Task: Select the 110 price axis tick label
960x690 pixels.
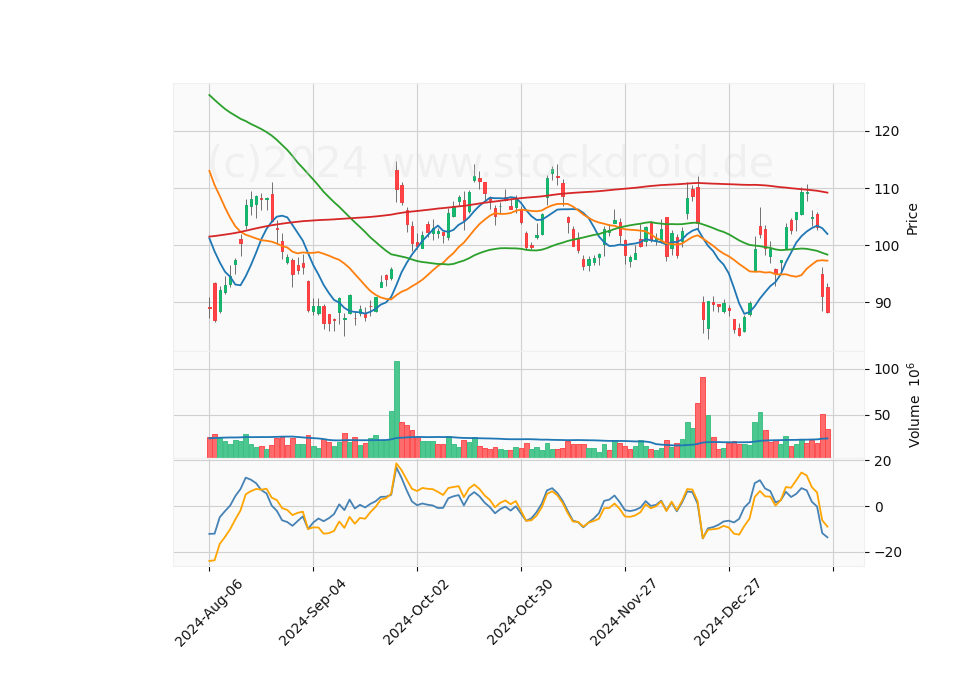Action: [x=886, y=189]
